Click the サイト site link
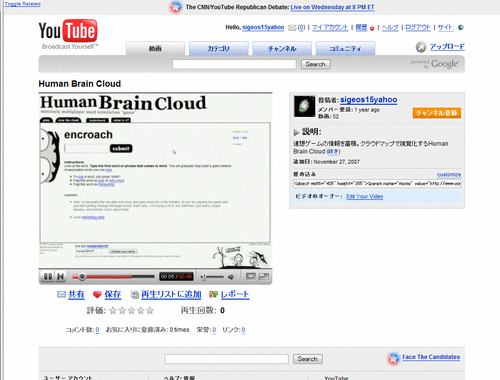This screenshot has height=380, width=500. click(x=446, y=27)
